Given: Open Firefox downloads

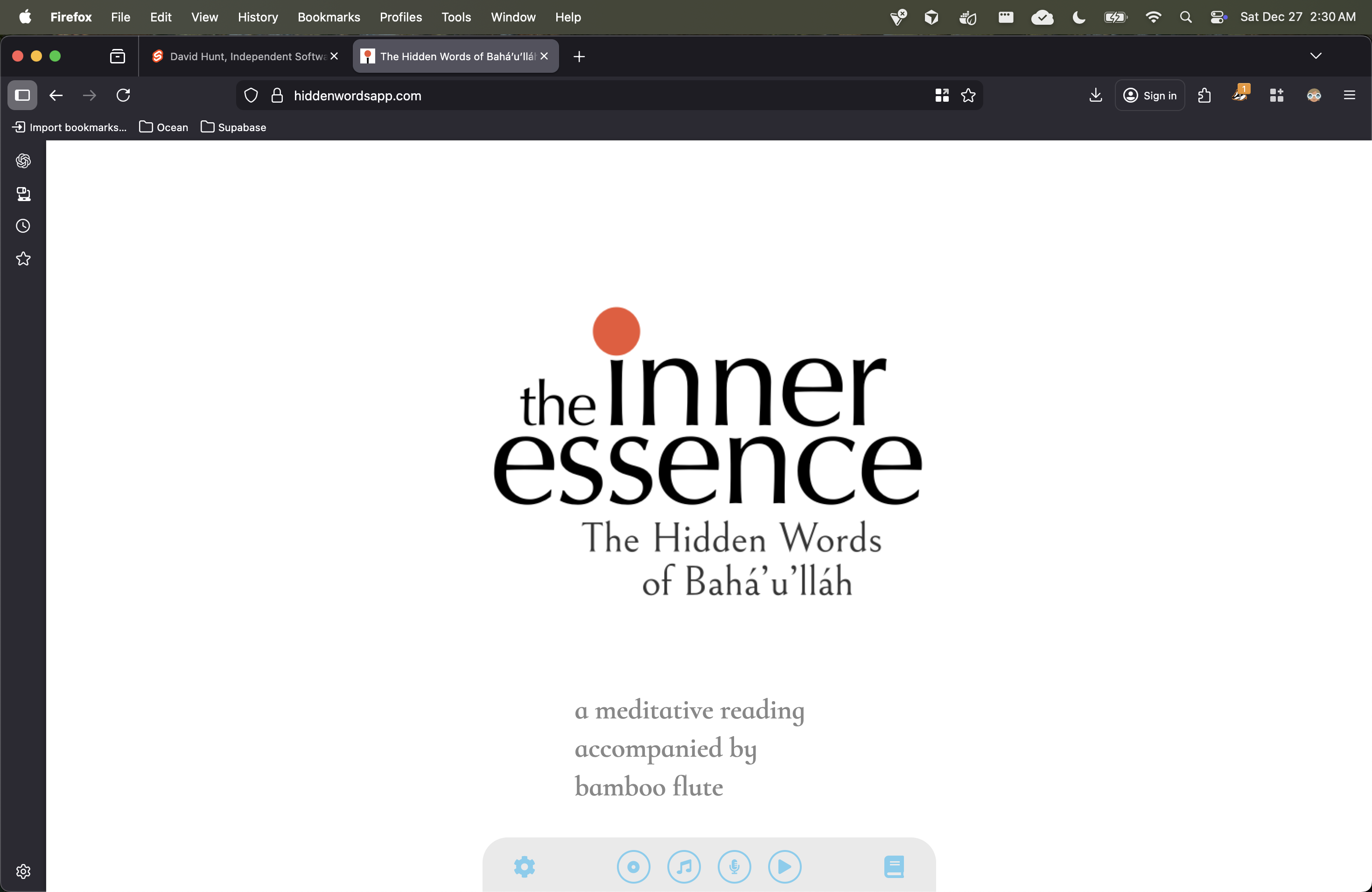Looking at the screenshot, I should pyautogui.click(x=1095, y=95).
